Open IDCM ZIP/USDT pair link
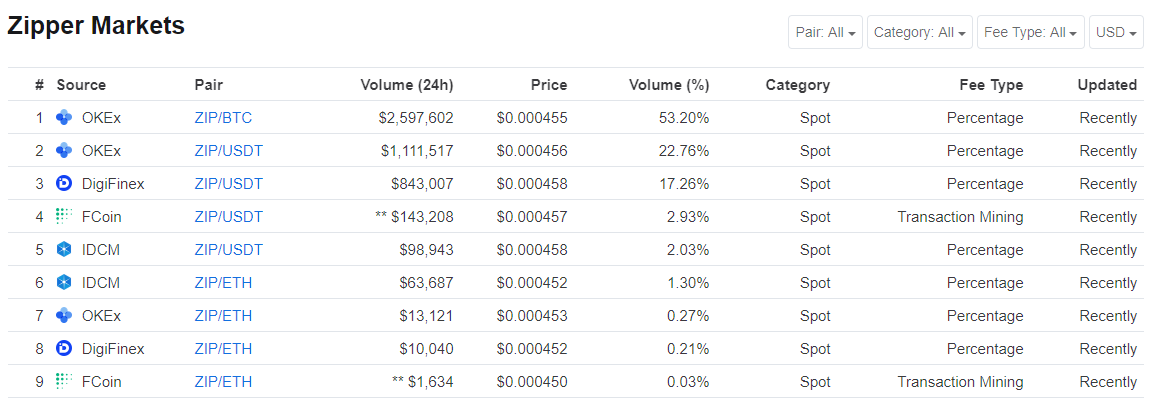This screenshot has height=406, width=1166. [228, 249]
